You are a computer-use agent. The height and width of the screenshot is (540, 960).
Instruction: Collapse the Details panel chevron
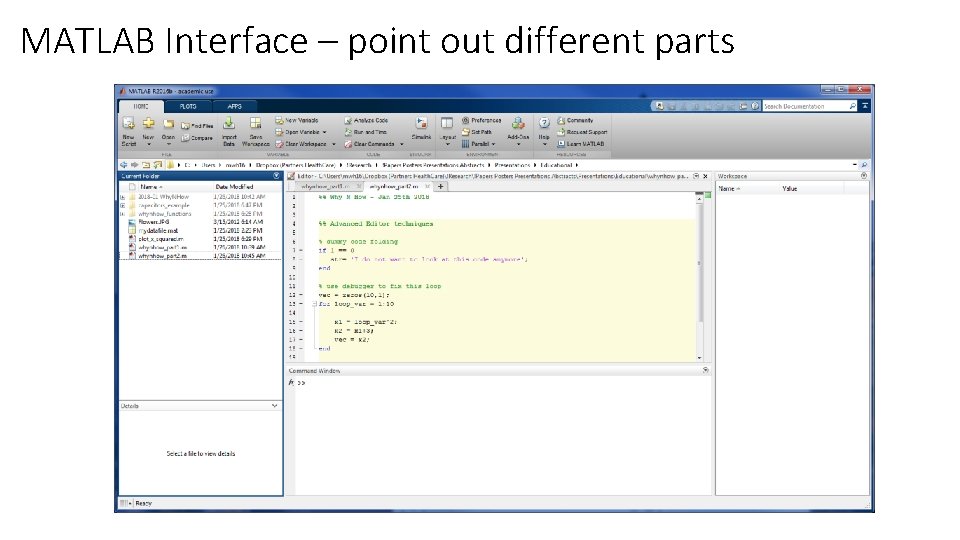(274, 406)
